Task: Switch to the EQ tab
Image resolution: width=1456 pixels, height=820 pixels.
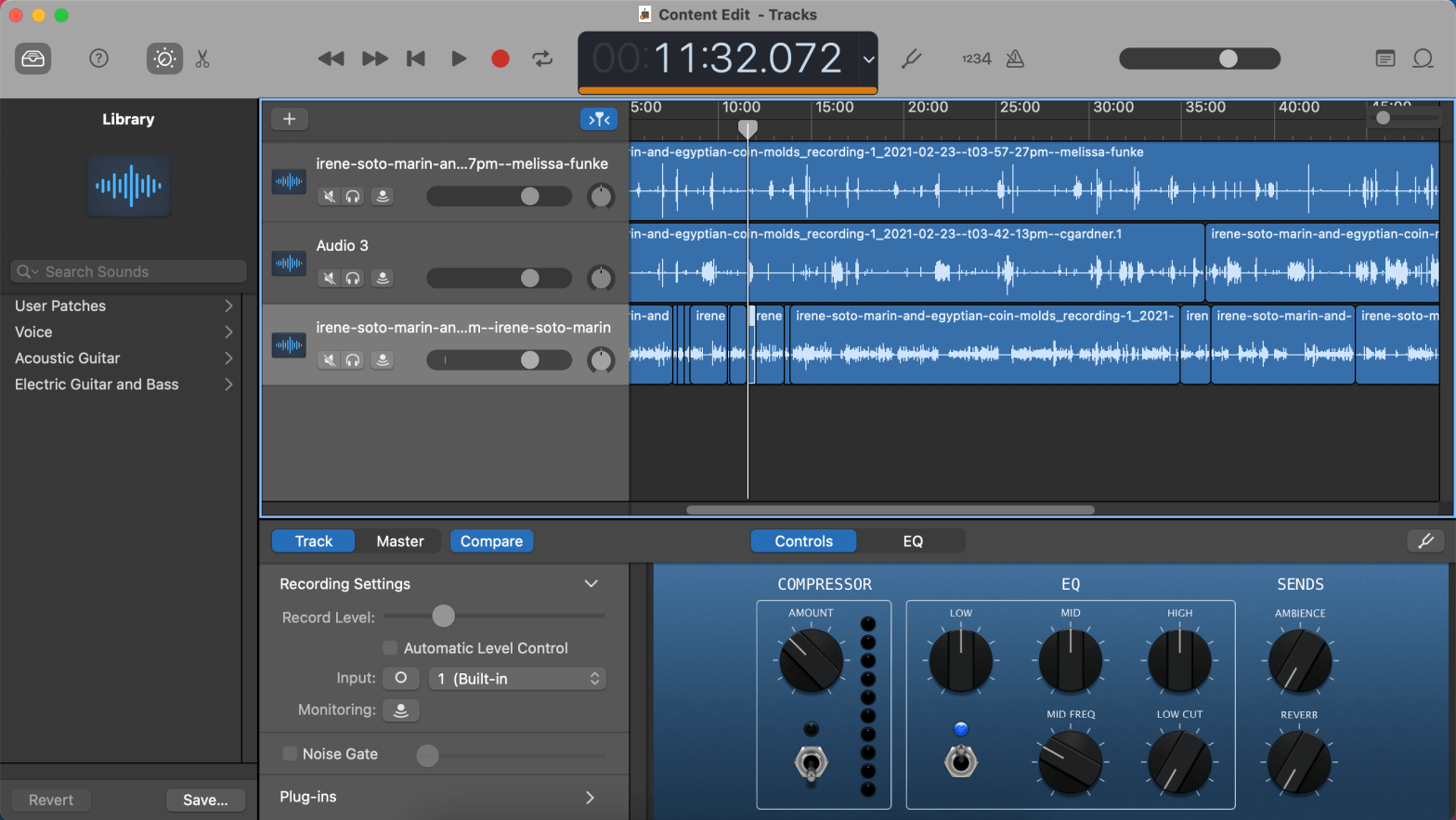Action: [912, 541]
